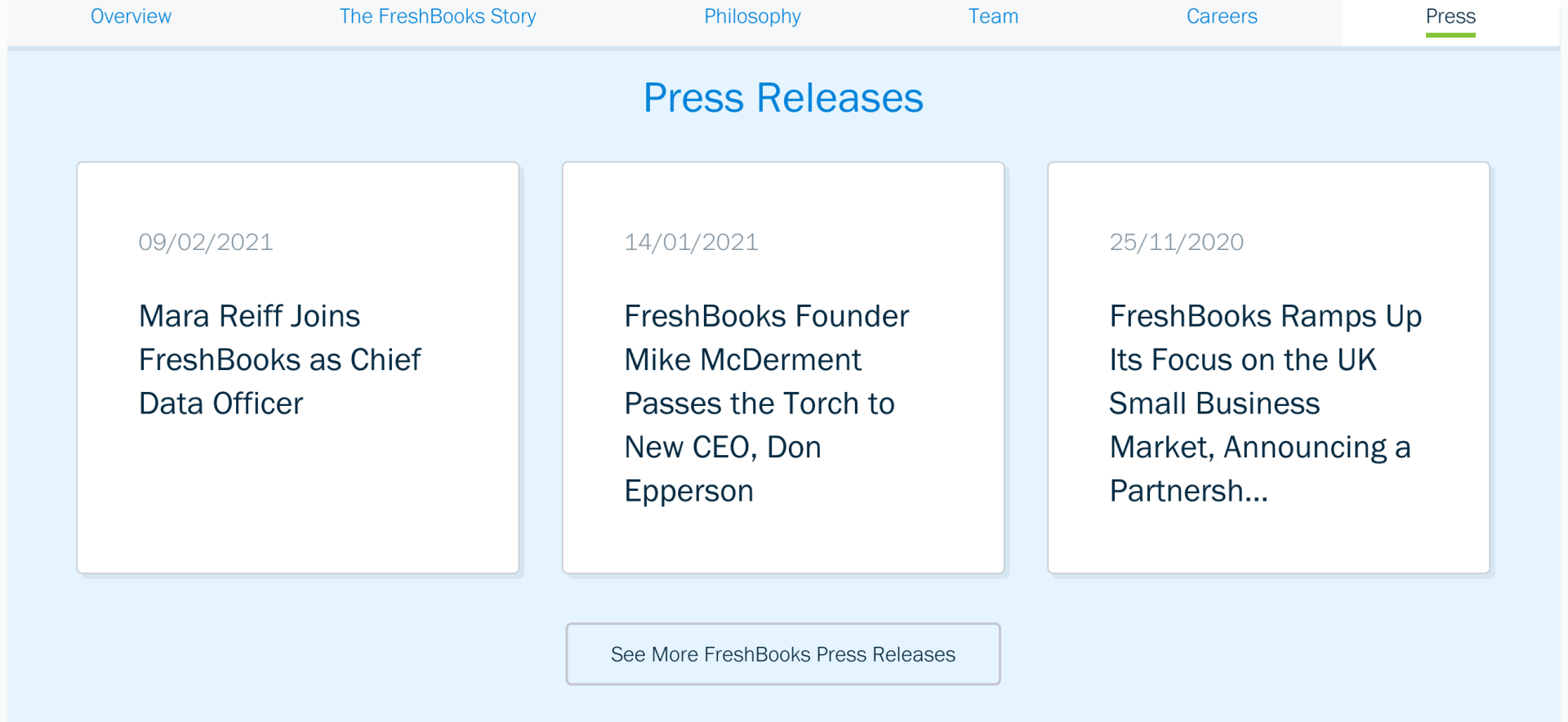Select the rightmost press release card
The width and height of the screenshot is (1568, 722).
pyautogui.click(x=1267, y=367)
